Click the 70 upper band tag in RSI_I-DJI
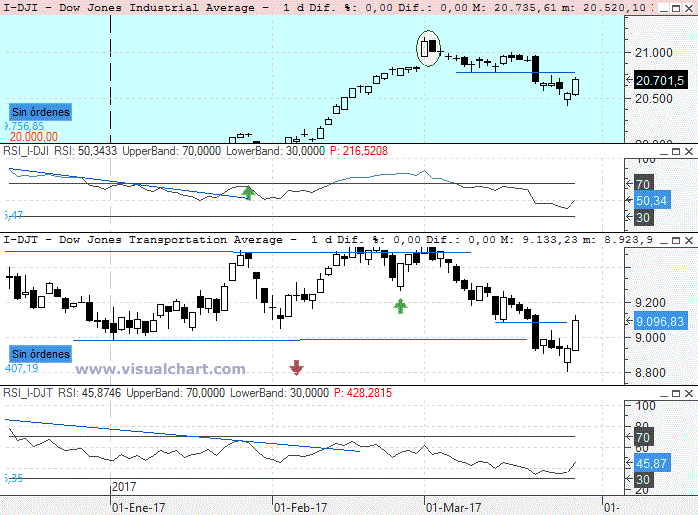The image size is (698, 515). tap(643, 184)
